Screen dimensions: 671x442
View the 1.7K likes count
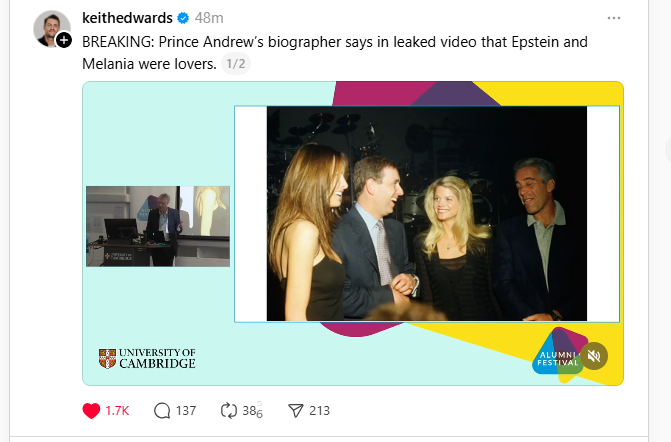(x=117, y=411)
